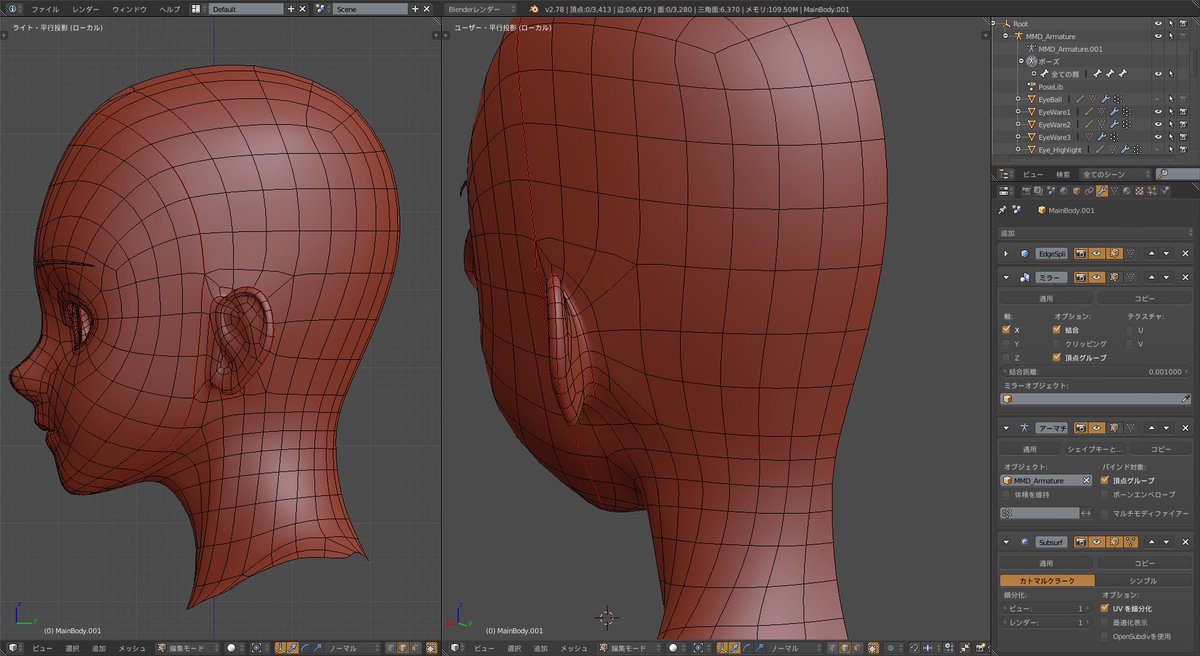
Task: Enable the マルチモディファイアー checkbox
Action: (x=1105, y=513)
